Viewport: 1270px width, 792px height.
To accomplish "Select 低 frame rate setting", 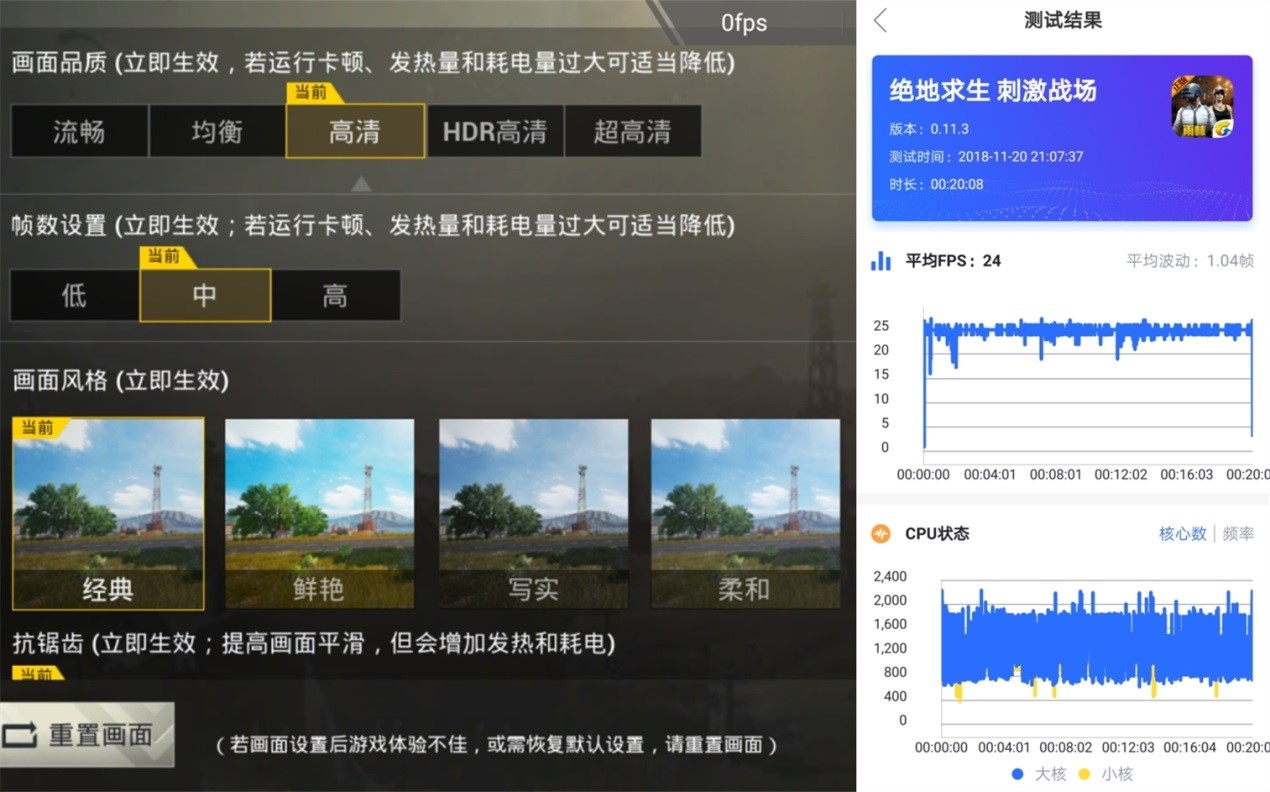I will click(x=73, y=295).
